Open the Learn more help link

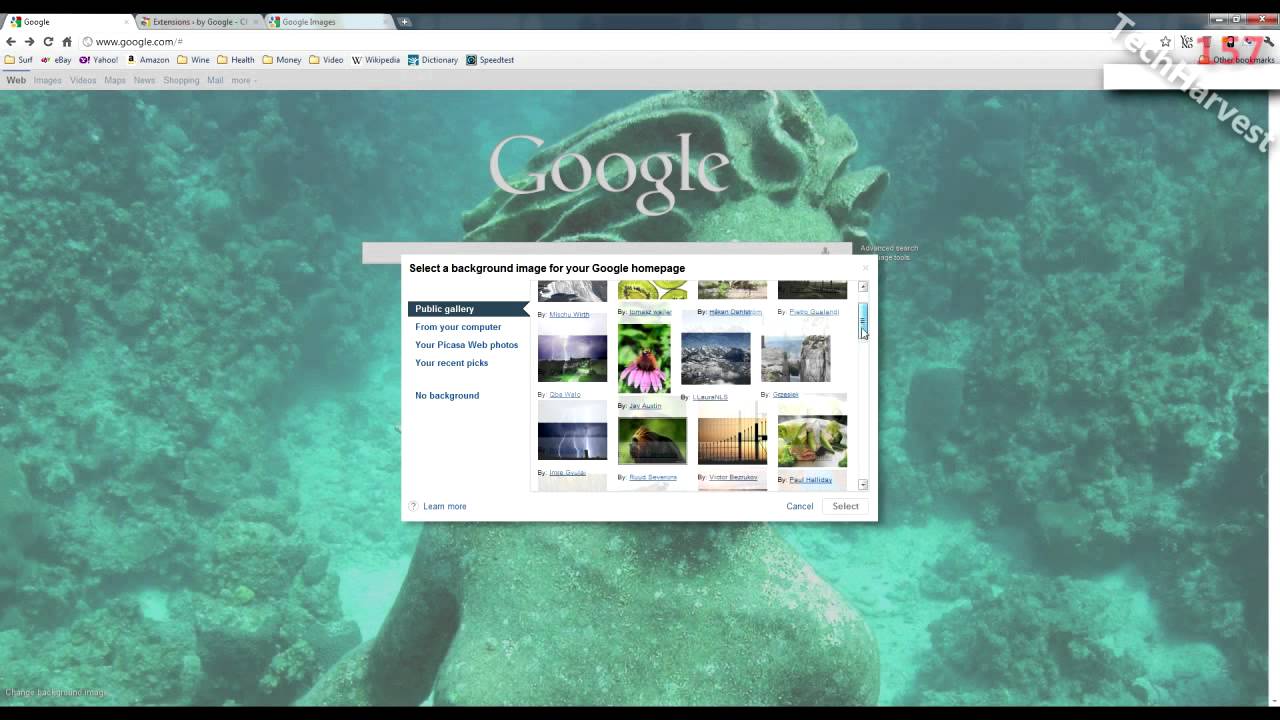coord(444,507)
